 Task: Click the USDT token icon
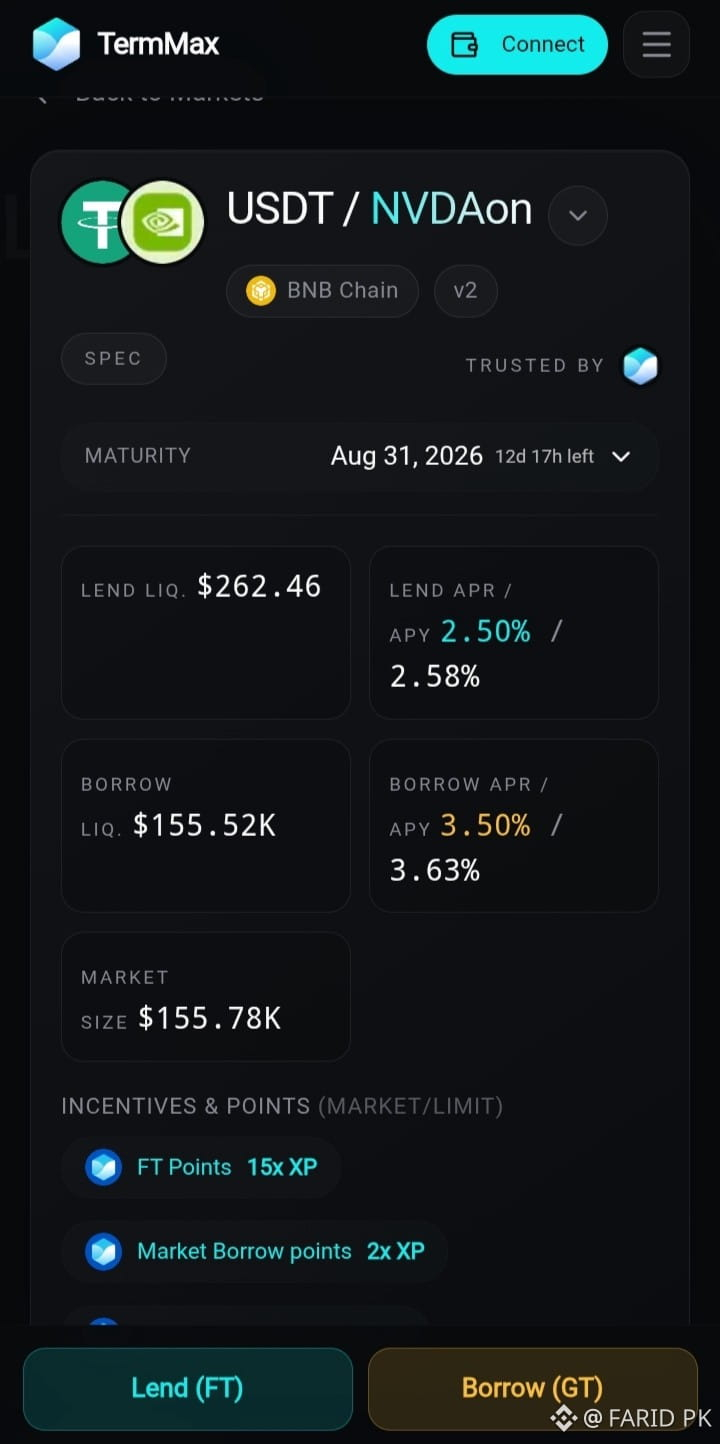point(97,222)
